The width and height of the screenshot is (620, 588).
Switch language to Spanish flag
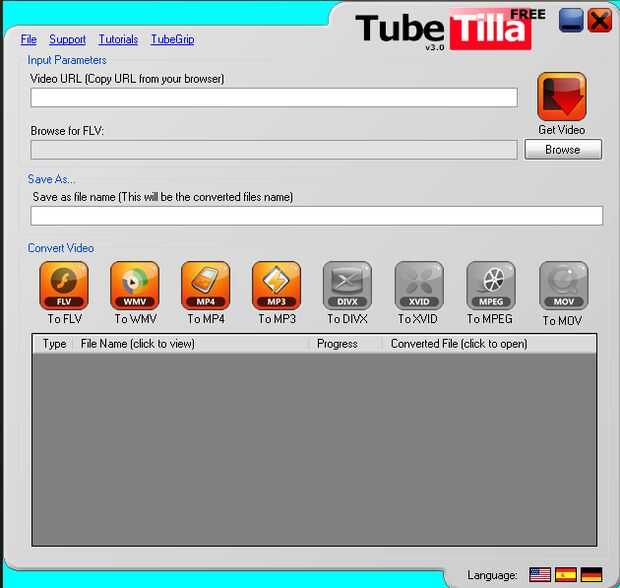[x=566, y=575]
